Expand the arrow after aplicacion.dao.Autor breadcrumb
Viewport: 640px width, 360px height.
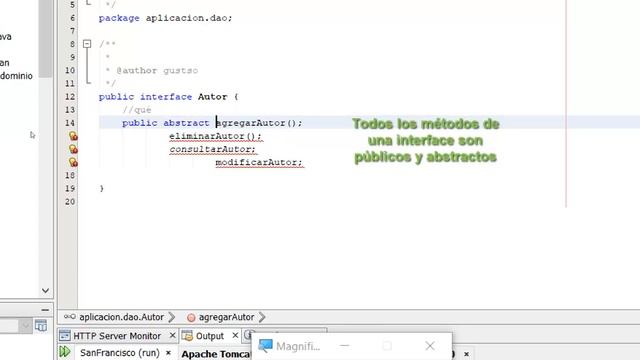click(x=172, y=317)
